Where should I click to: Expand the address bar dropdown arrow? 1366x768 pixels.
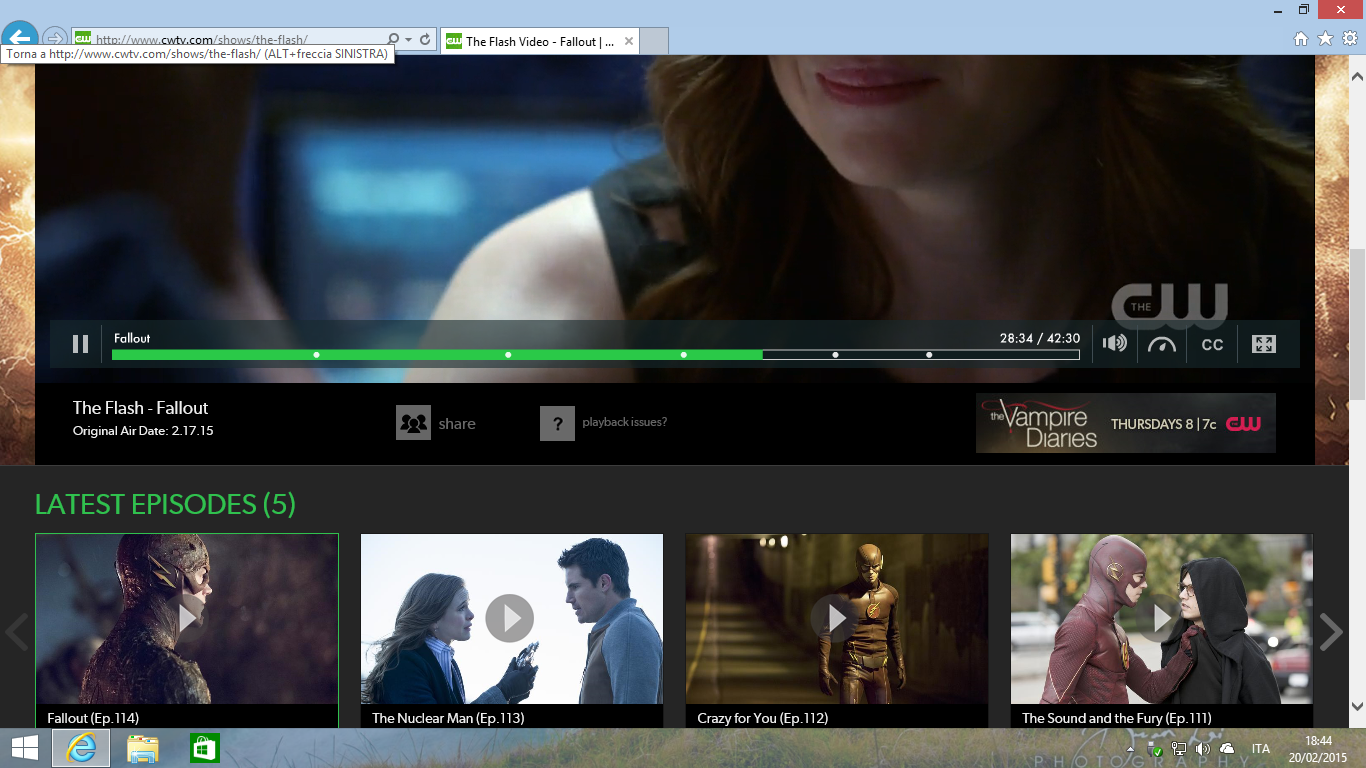[x=408, y=40]
